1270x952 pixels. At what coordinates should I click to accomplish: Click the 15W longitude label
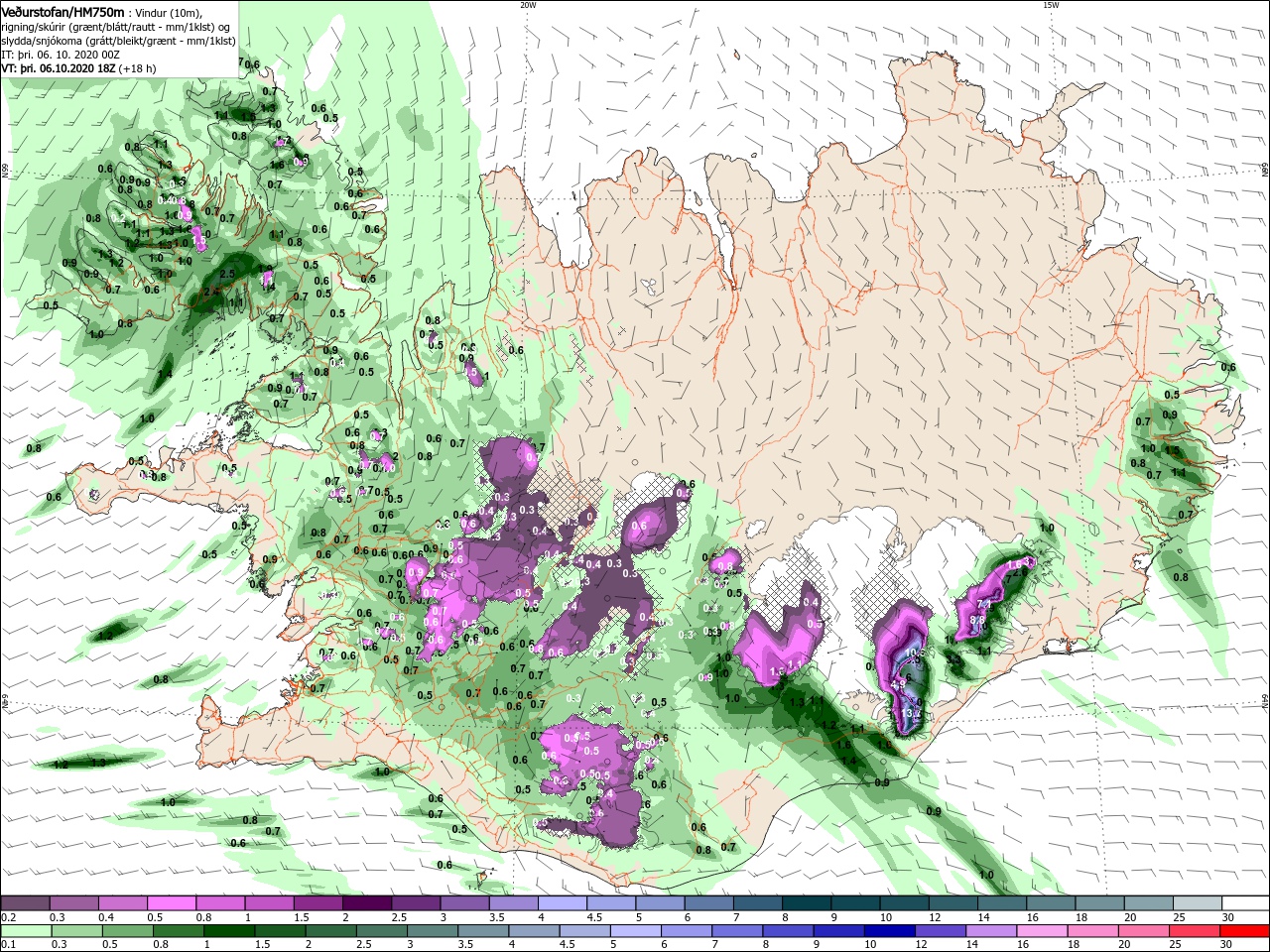coord(1050,5)
